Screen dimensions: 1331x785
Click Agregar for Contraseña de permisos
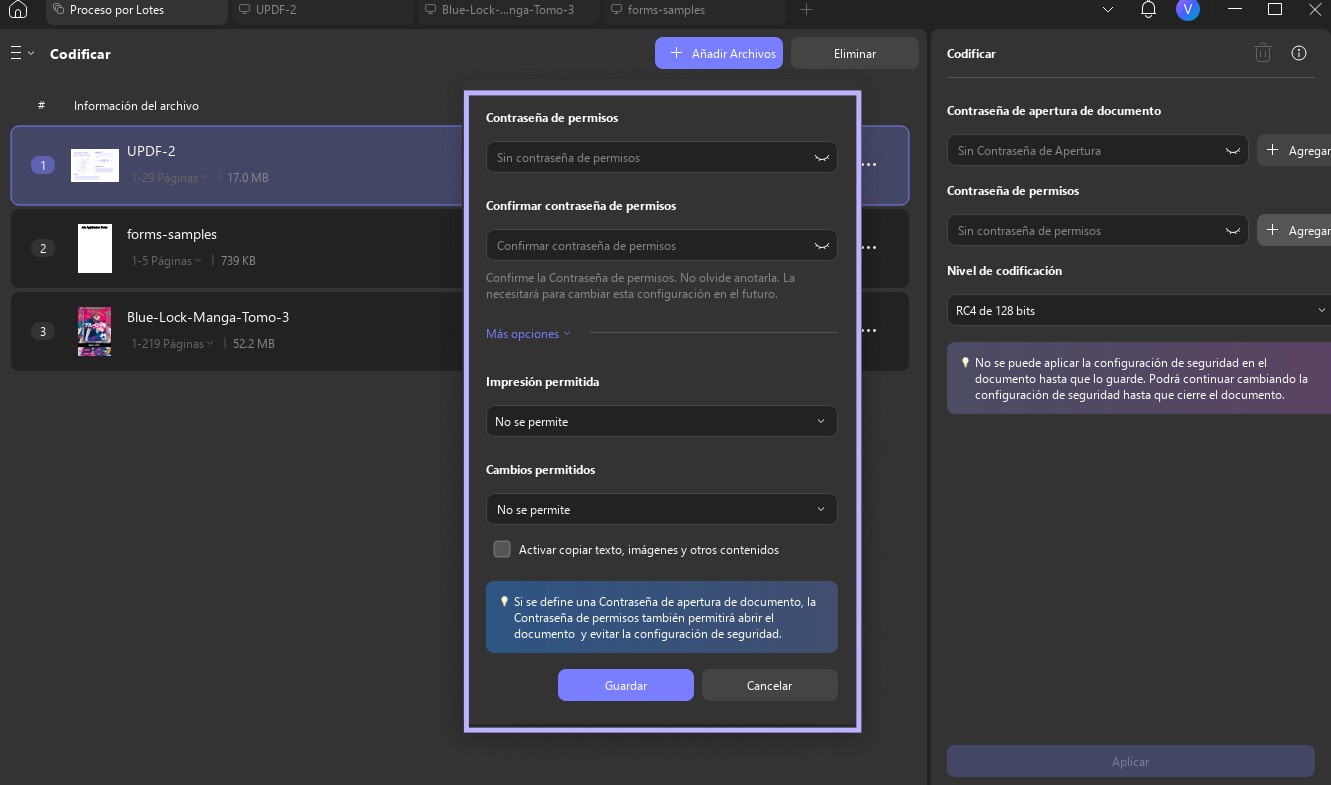pyautogui.click(x=1294, y=230)
